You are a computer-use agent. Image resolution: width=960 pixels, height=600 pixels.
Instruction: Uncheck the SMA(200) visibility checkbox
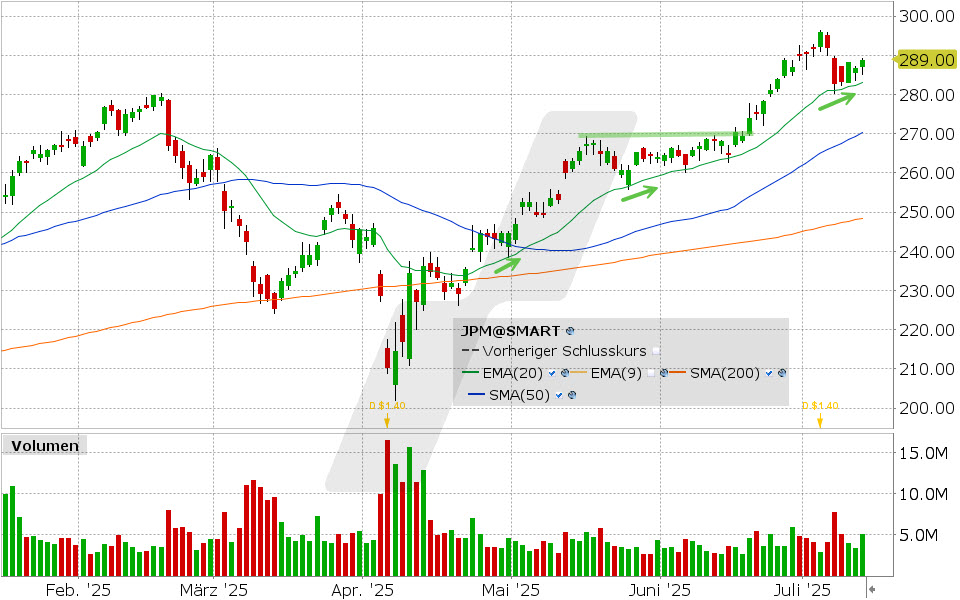point(769,373)
